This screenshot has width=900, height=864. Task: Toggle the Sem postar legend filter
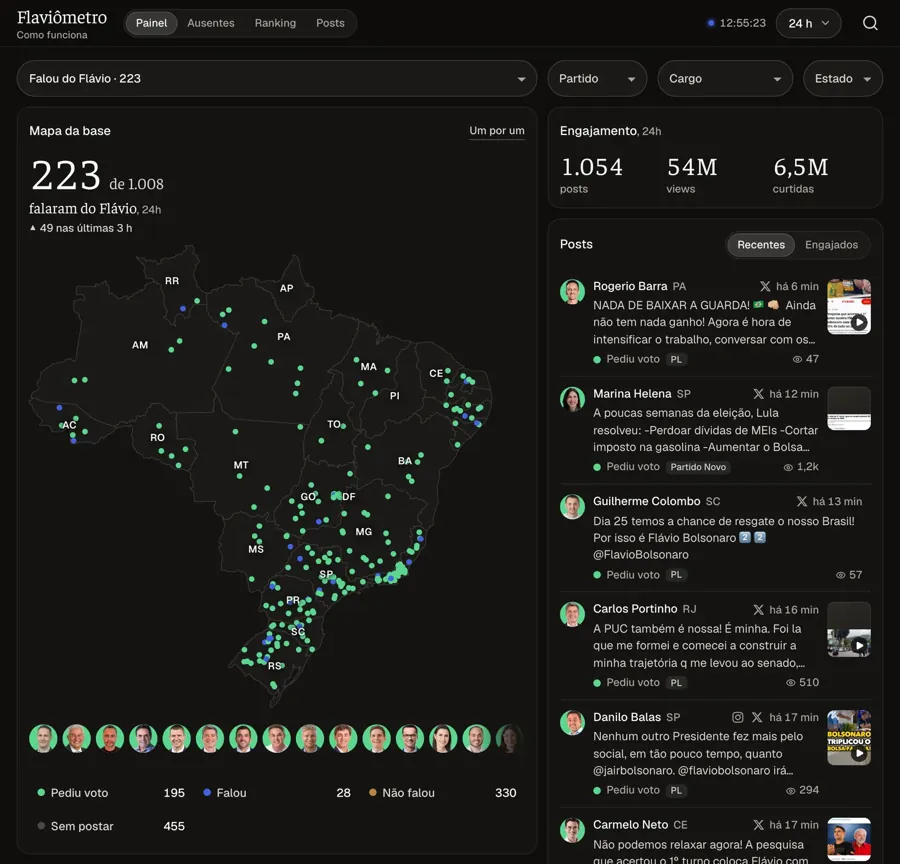110,826
